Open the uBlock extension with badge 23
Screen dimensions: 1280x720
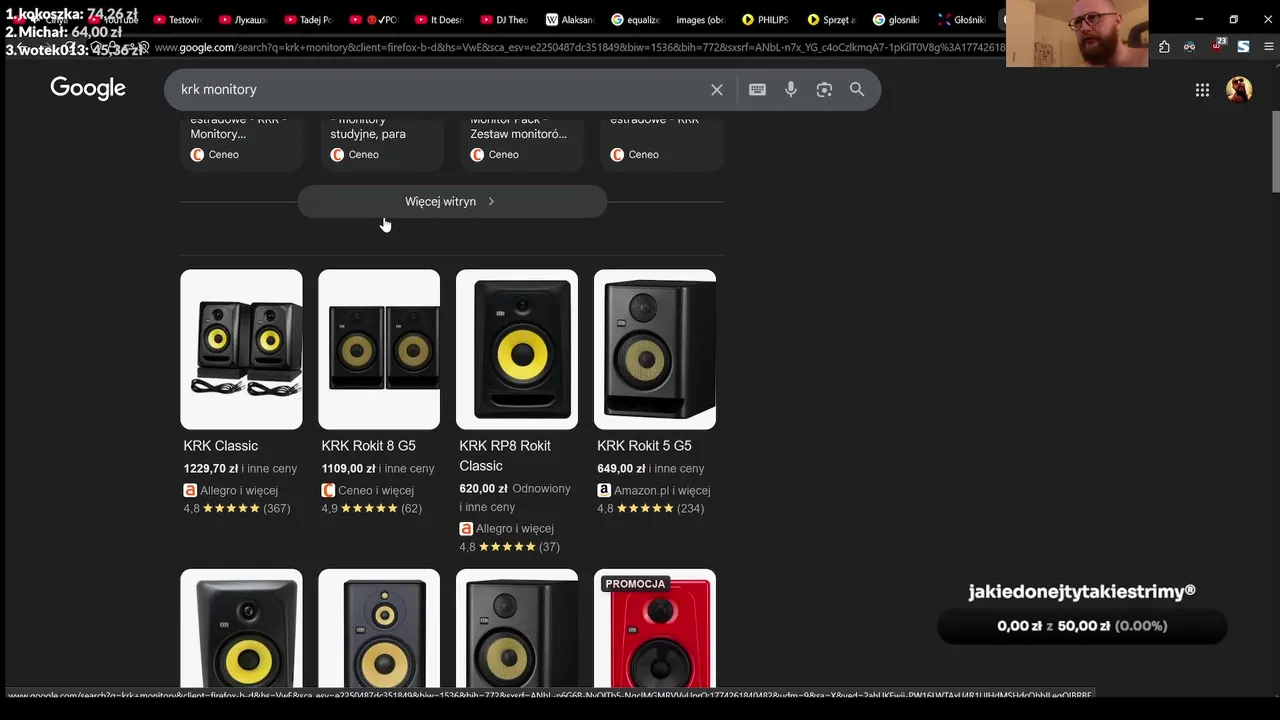[1217, 46]
